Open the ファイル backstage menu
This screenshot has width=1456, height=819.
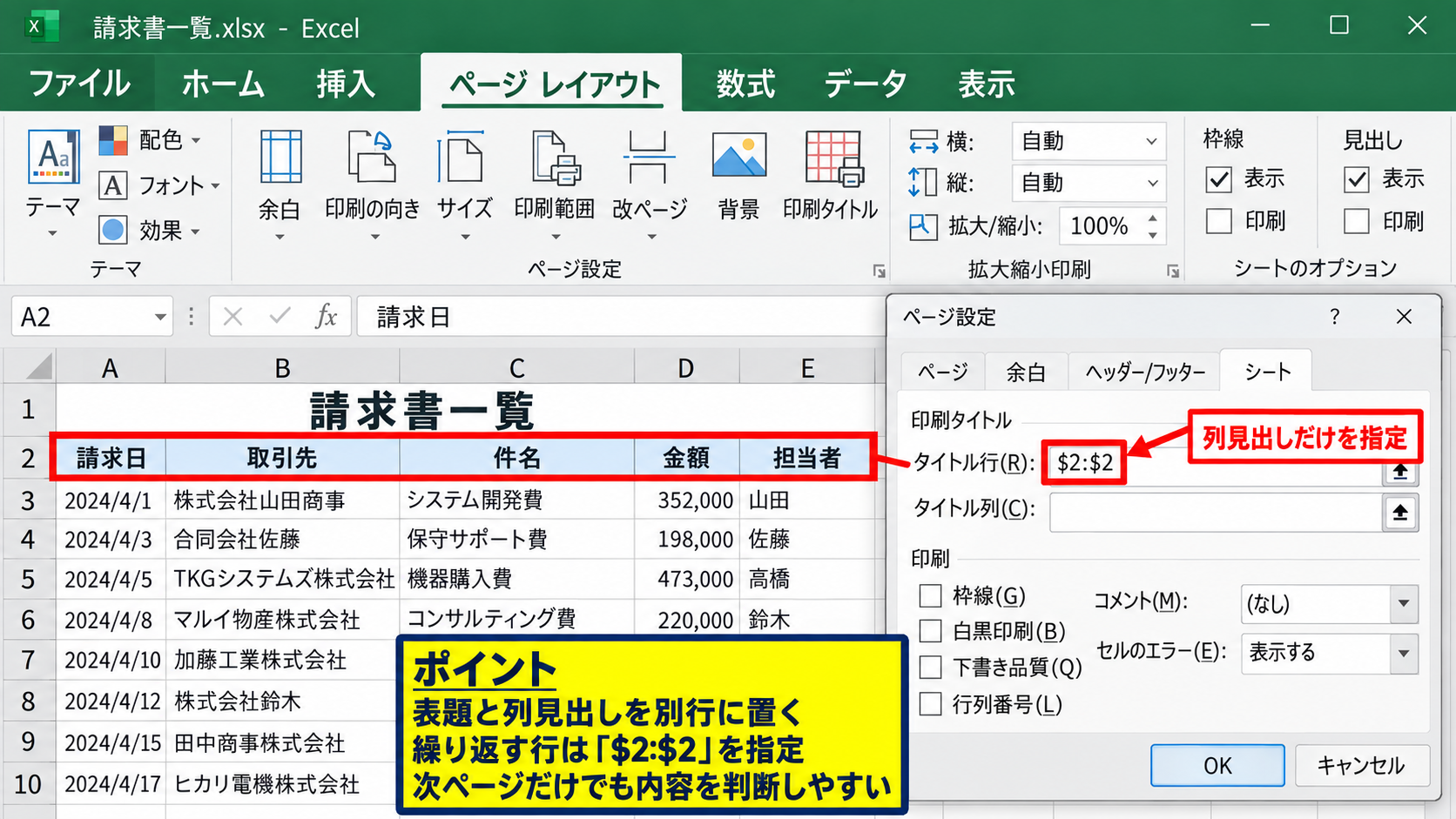[x=79, y=84]
